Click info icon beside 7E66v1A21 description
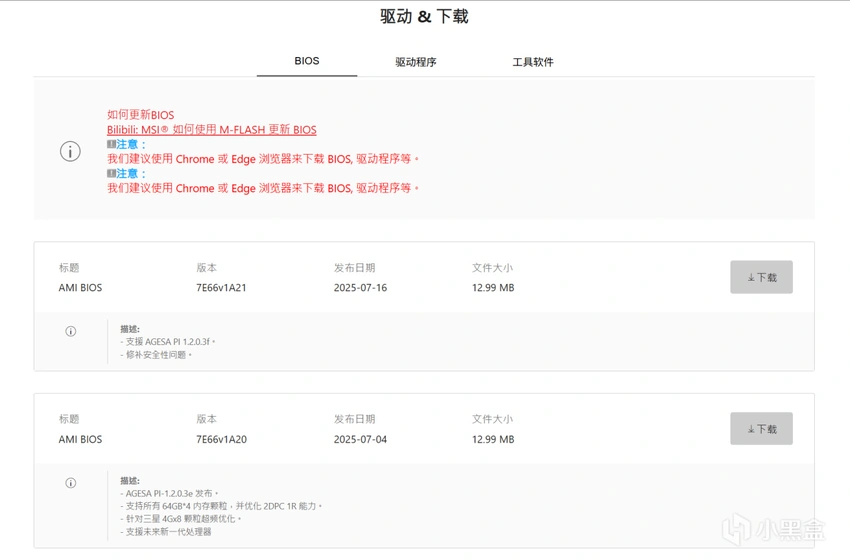Viewport: 850px width, 560px height. tap(70, 331)
